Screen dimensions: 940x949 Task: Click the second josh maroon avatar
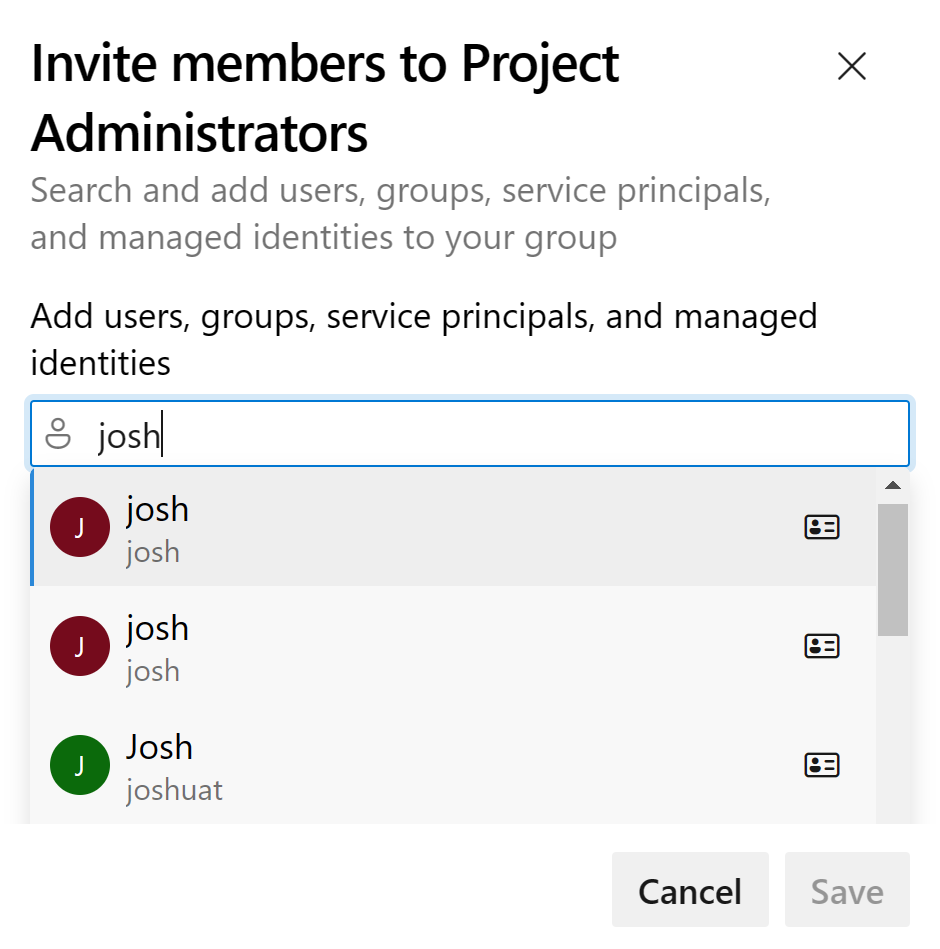pos(80,646)
